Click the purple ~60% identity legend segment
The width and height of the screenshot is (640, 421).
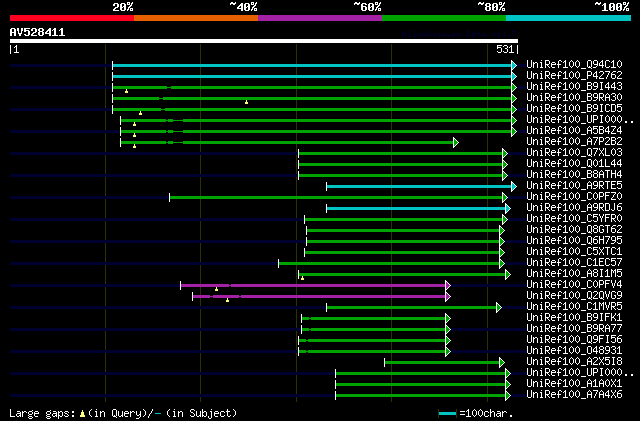click(320, 18)
